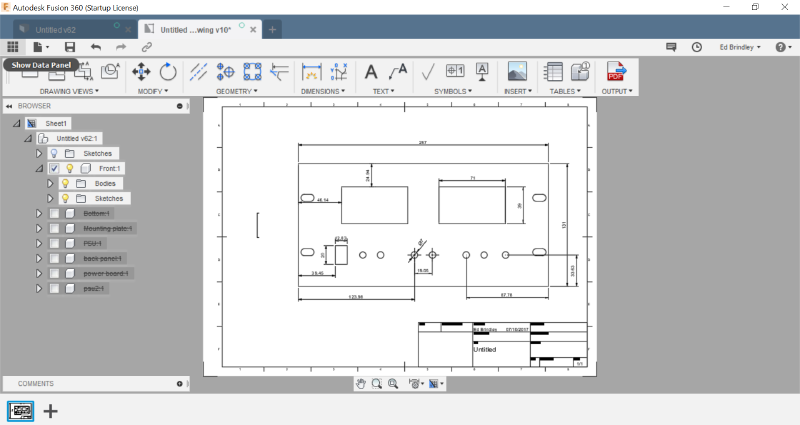800x425 pixels.
Task: Open the DRAWING VIEWS dropdown menu
Action: [68, 91]
